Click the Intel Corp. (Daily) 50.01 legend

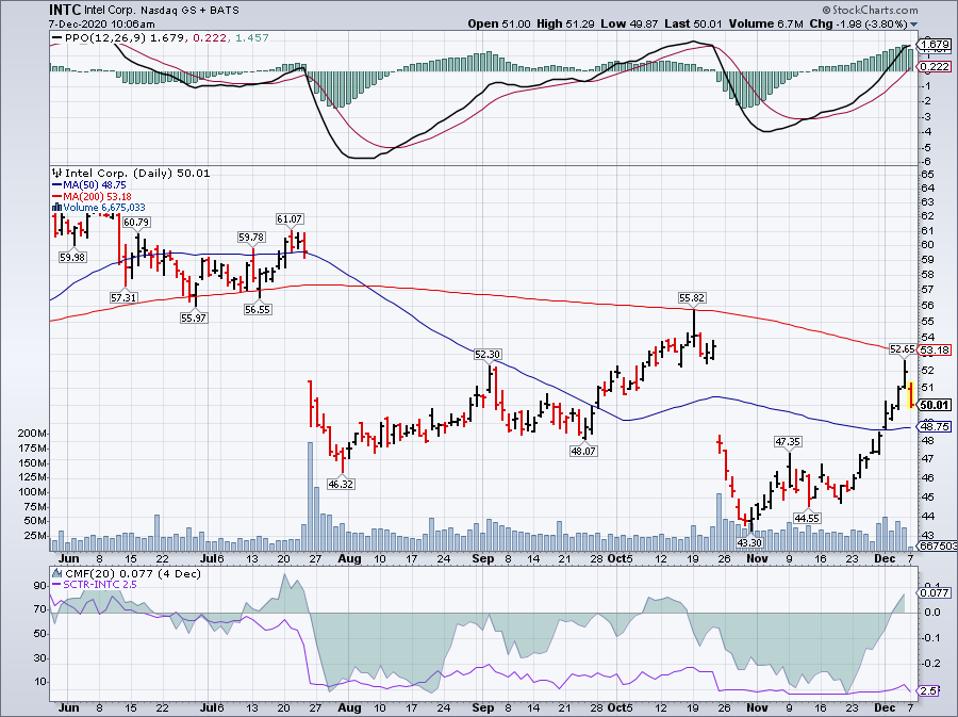coord(137,173)
